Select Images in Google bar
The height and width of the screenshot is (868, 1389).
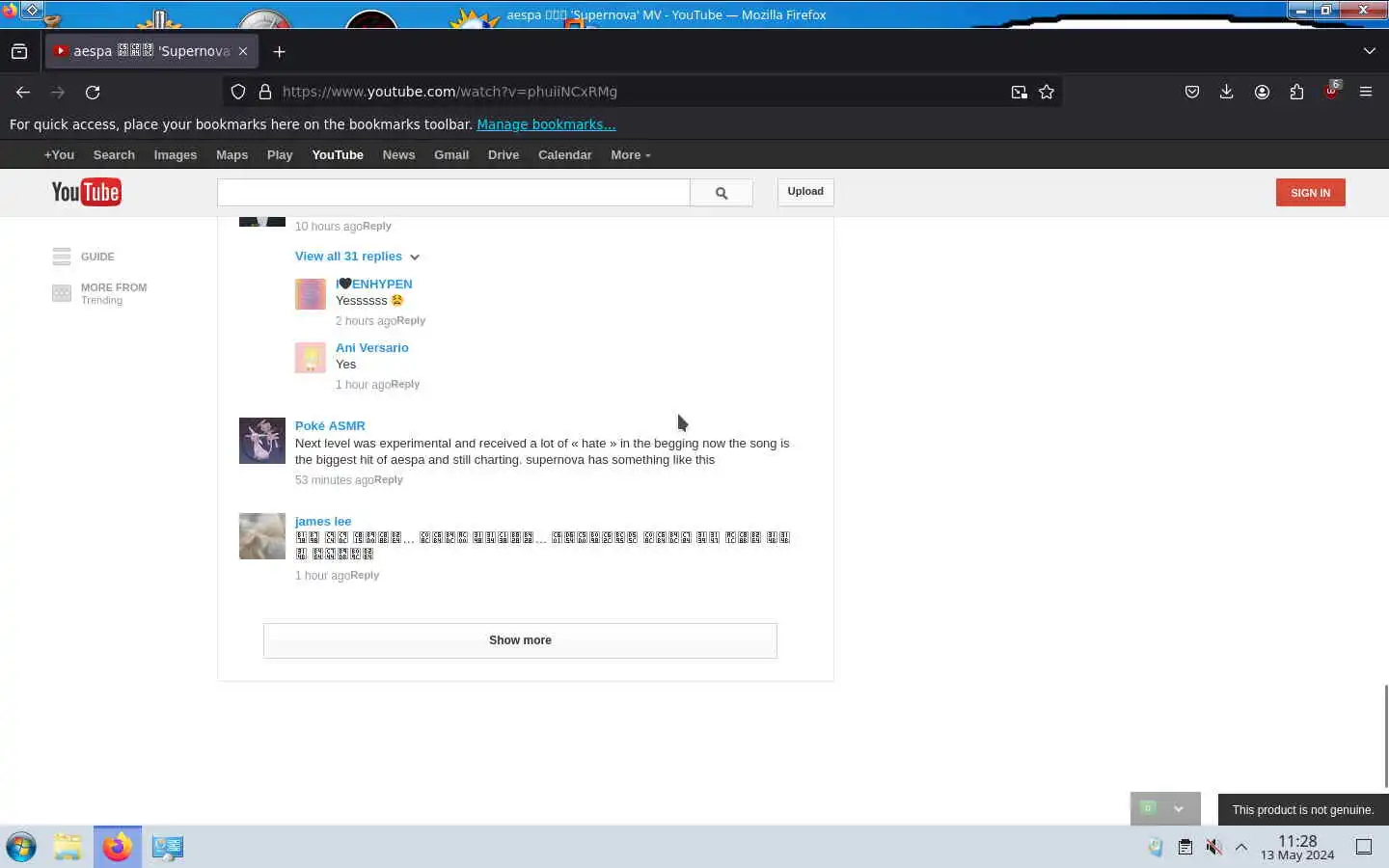tap(176, 154)
